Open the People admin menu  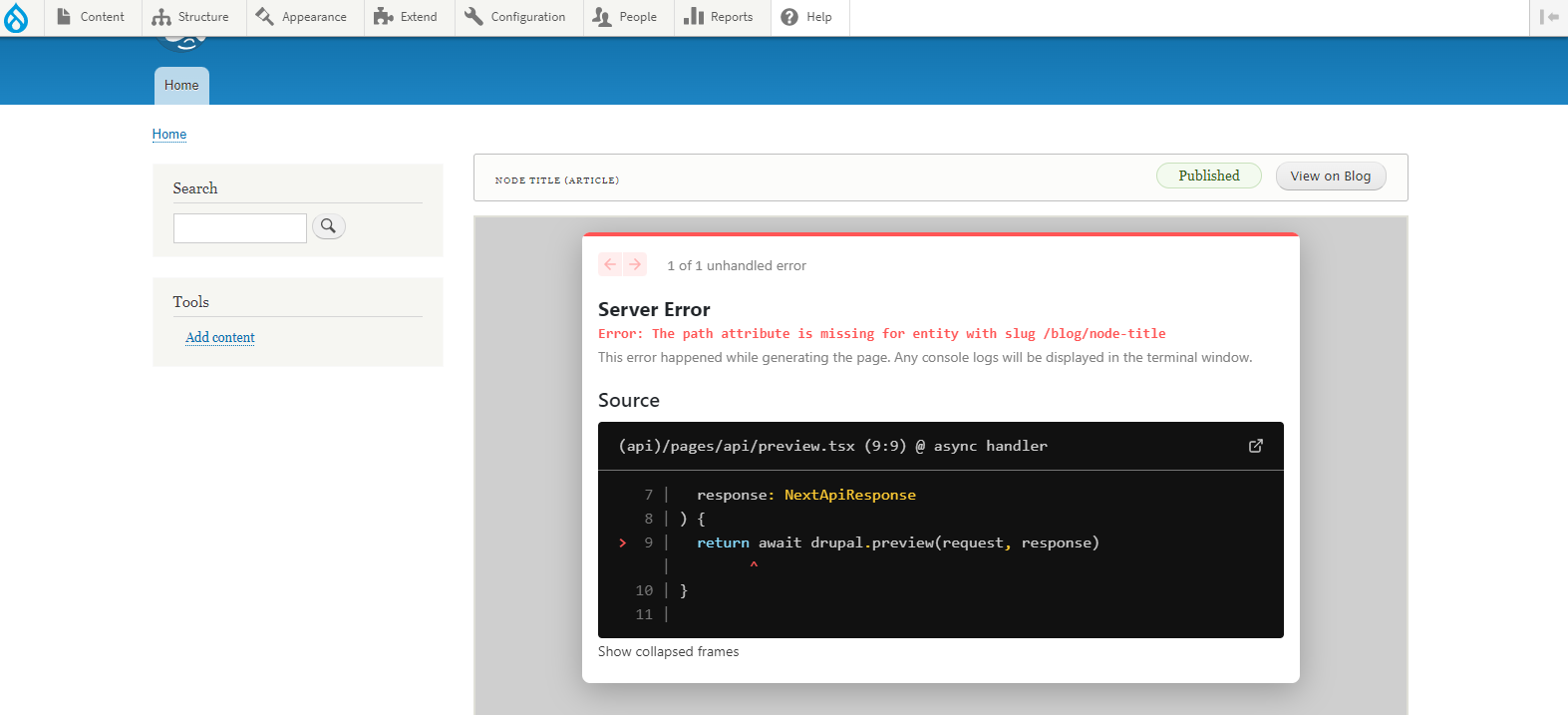pyautogui.click(x=625, y=17)
